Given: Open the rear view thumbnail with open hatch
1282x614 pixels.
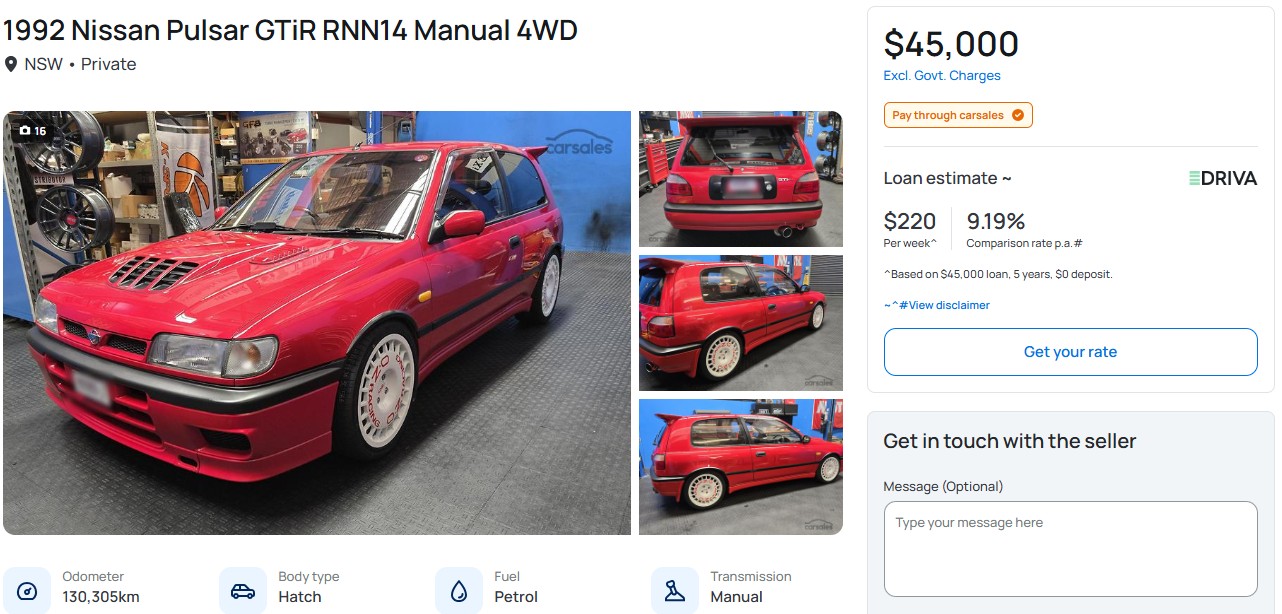Looking at the screenshot, I should point(741,178).
